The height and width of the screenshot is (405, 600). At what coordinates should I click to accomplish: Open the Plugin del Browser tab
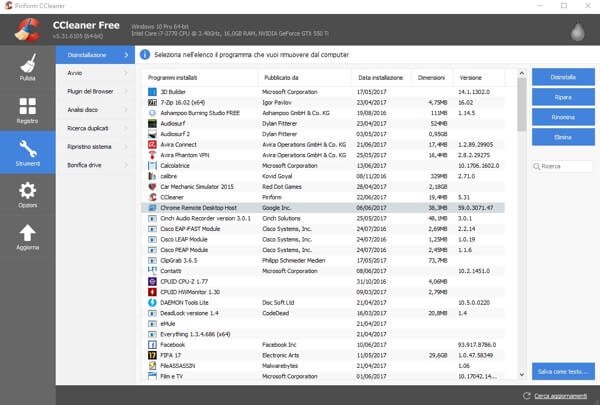(95, 91)
